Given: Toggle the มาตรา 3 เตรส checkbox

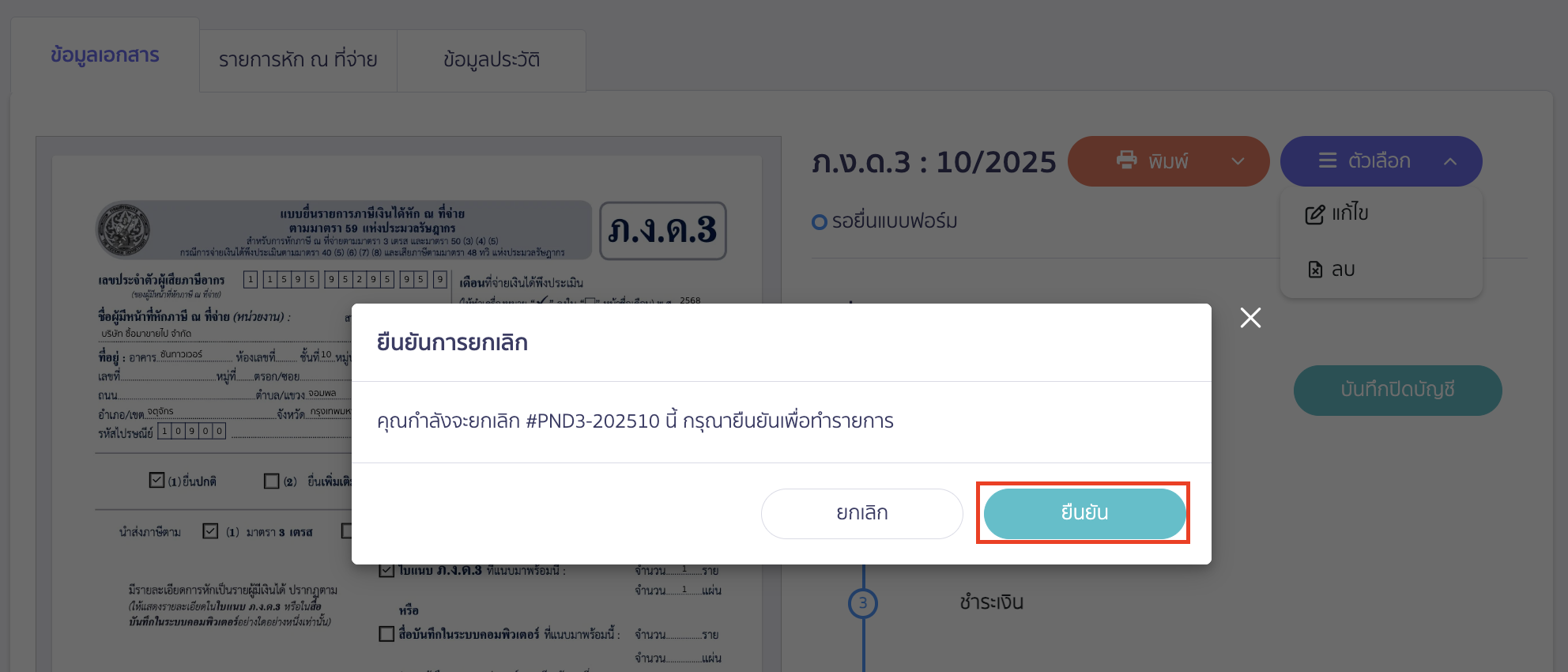Looking at the screenshot, I should (x=209, y=530).
